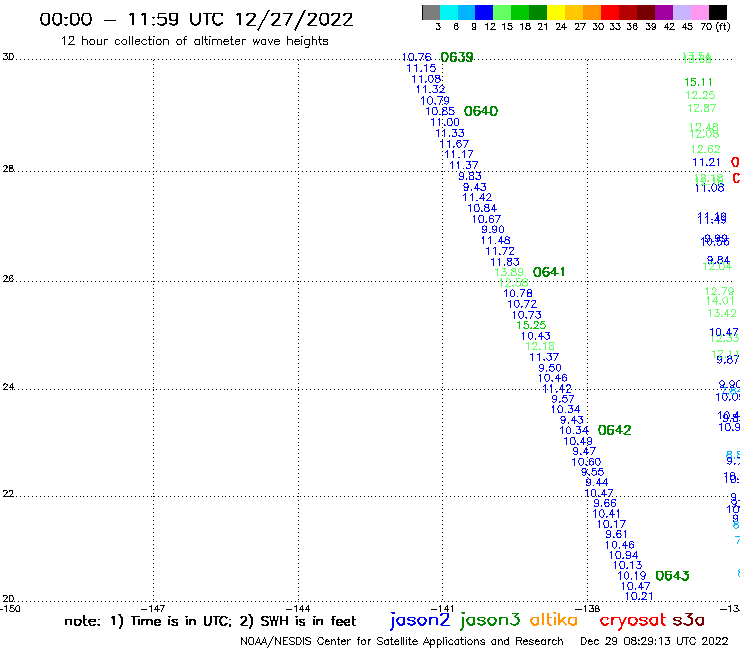
Task: Click the wave height value 10.85
Action: pos(440,111)
